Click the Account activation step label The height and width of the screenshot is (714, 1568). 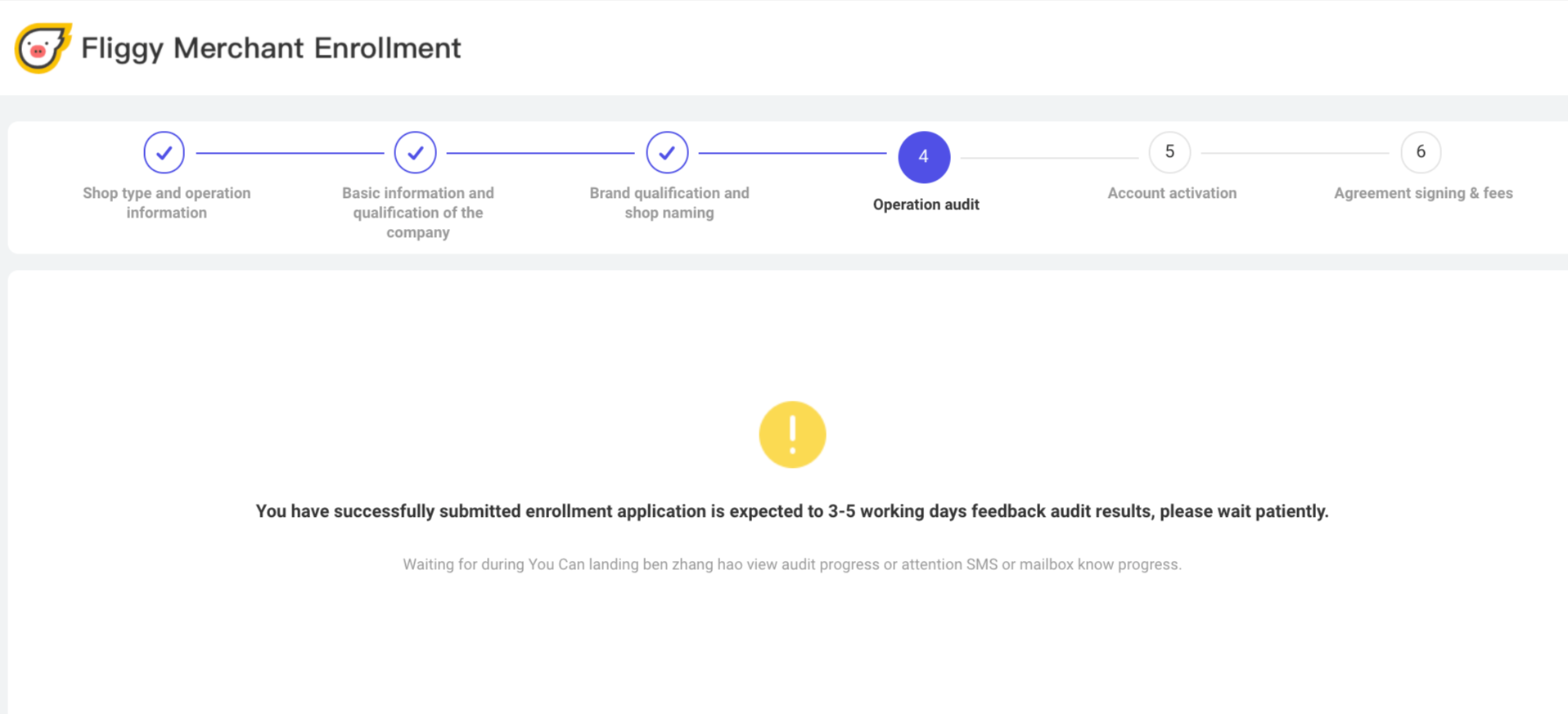pos(1172,193)
